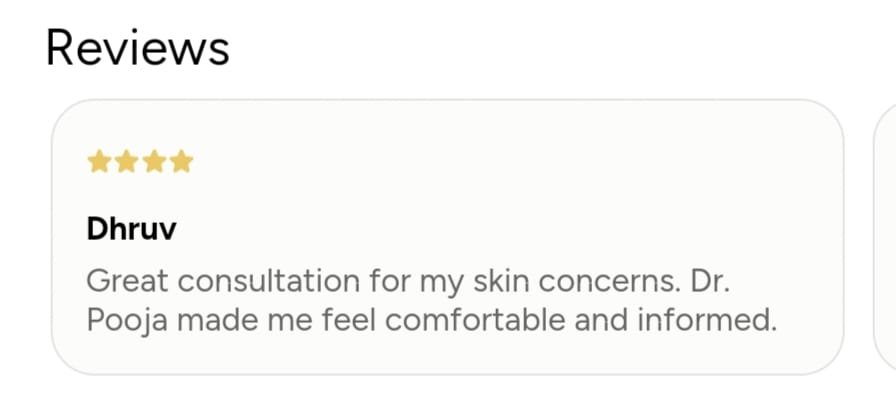Open the partially visible next review card

point(886,237)
